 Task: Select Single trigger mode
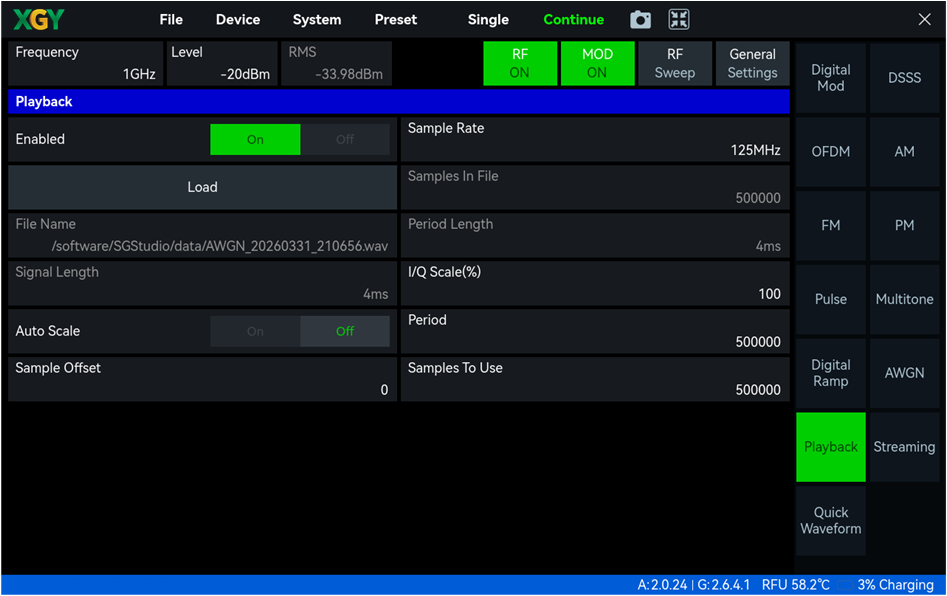click(488, 19)
